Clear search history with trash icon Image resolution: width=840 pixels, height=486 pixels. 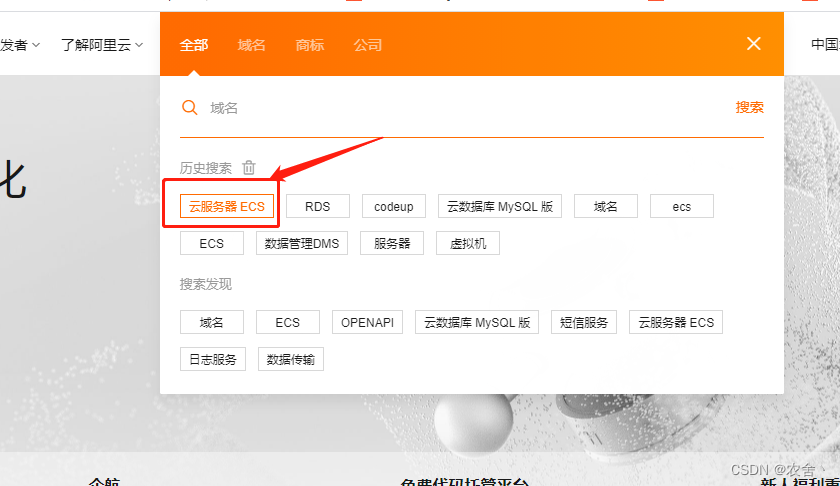[249, 168]
